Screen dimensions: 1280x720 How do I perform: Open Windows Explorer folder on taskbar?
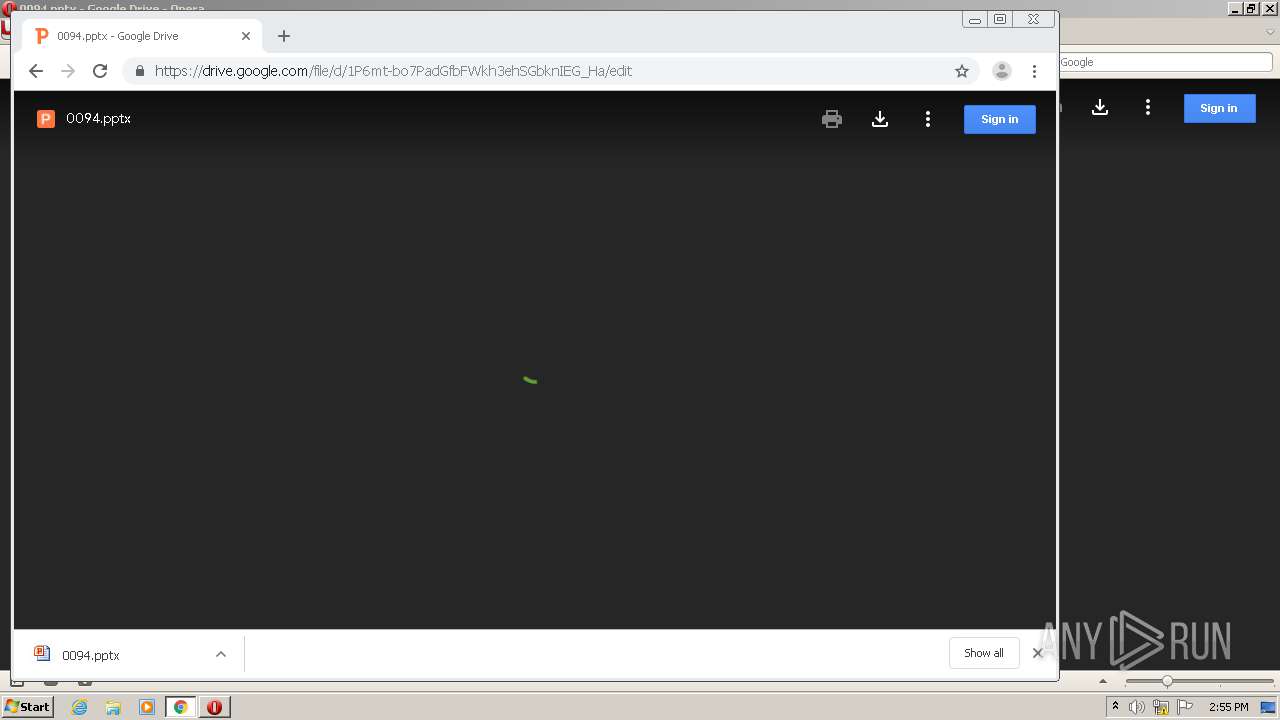click(x=113, y=707)
